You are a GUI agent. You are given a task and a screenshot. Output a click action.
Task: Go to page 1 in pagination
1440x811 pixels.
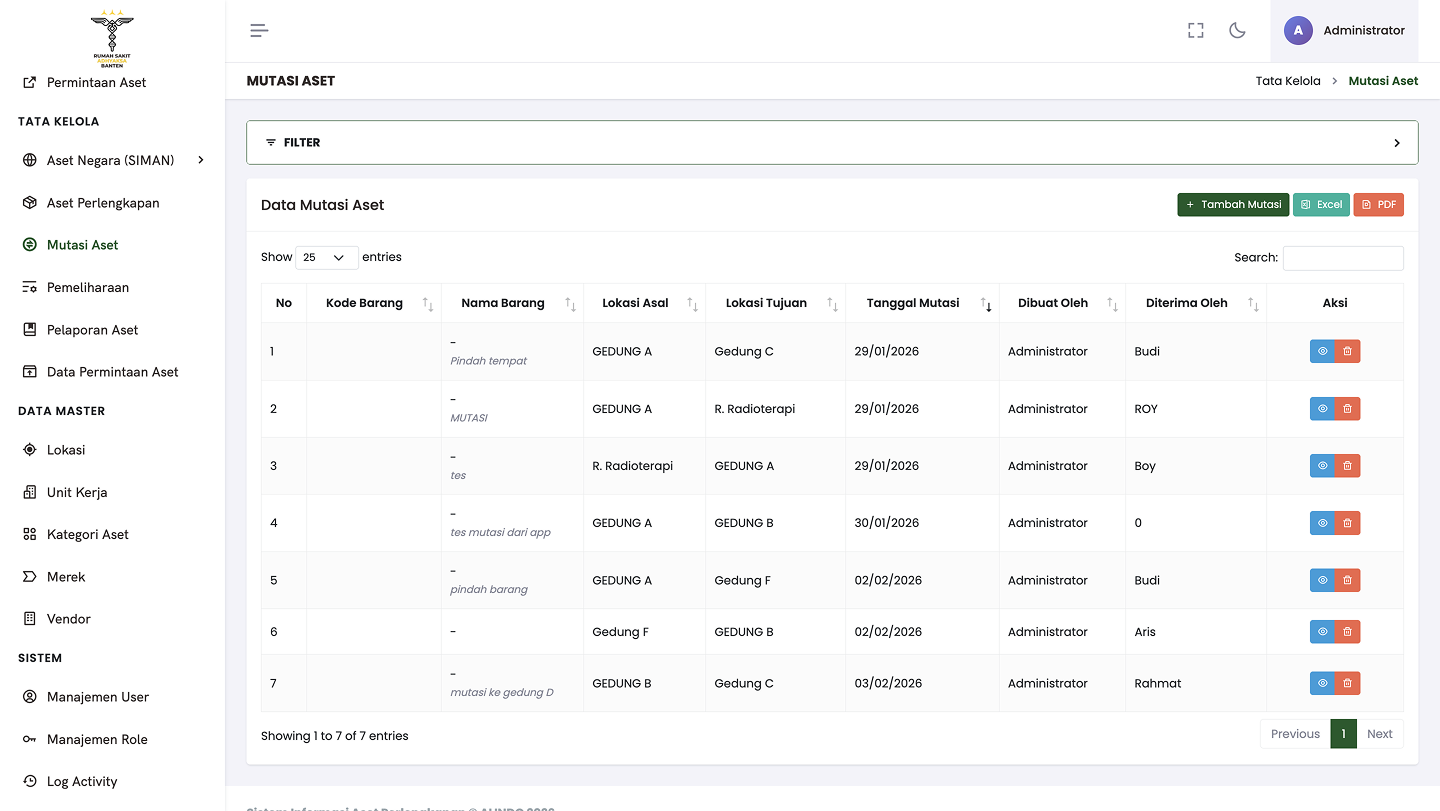pos(1343,734)
